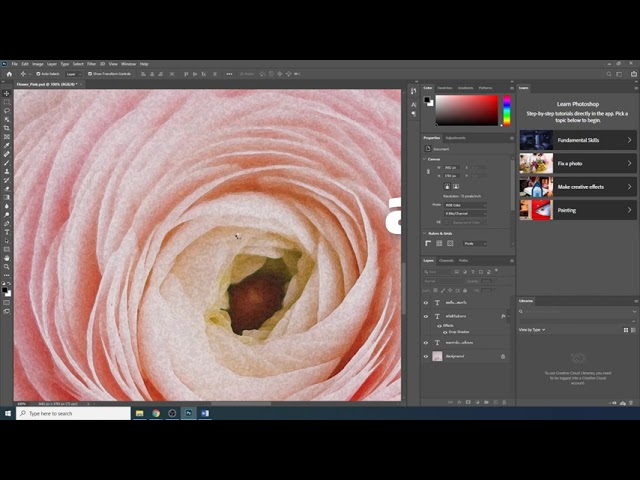Select the Dodge tool

click(7, 215)
